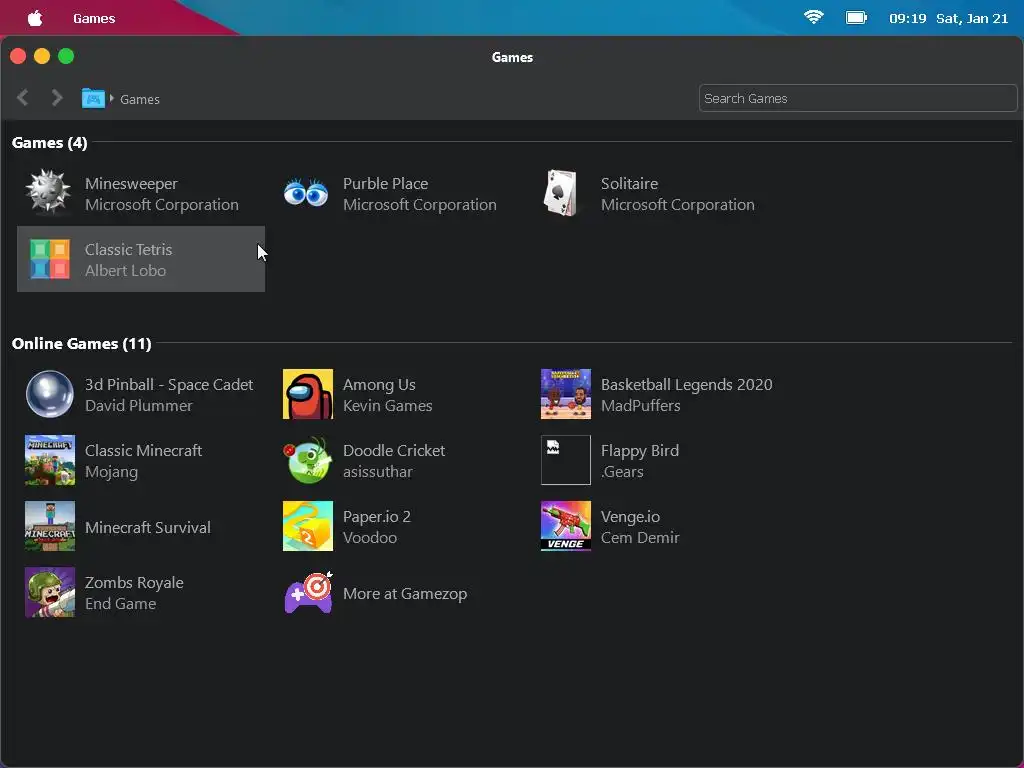The image size is (1024, 768).
Task: Click the Paper.io 2 yellow cube icon
Action: pos(308,526)
